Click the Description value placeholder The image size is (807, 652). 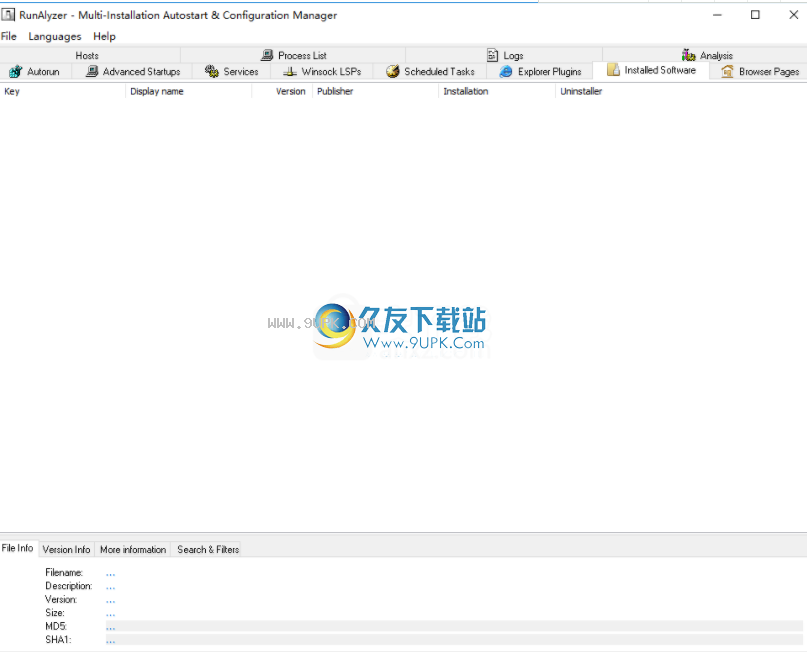tap(111, 586)
